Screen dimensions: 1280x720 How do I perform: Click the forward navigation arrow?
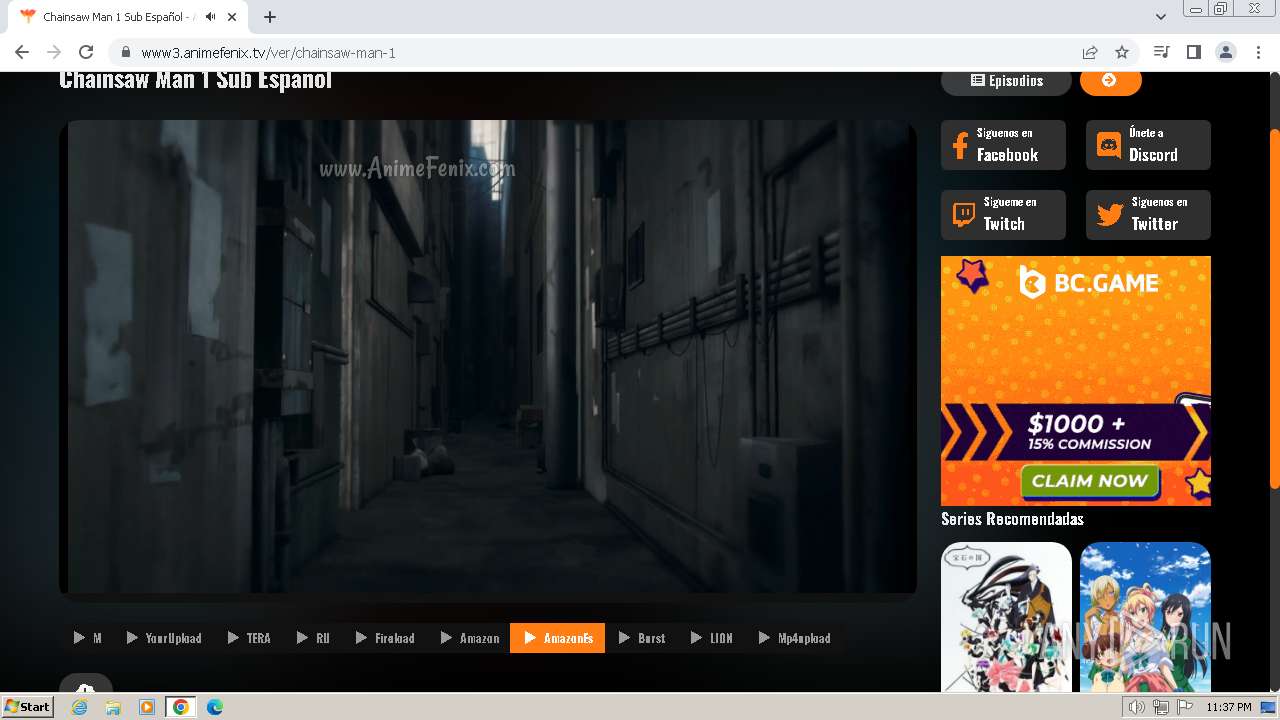pyautogui.click(x=54, y=52)
